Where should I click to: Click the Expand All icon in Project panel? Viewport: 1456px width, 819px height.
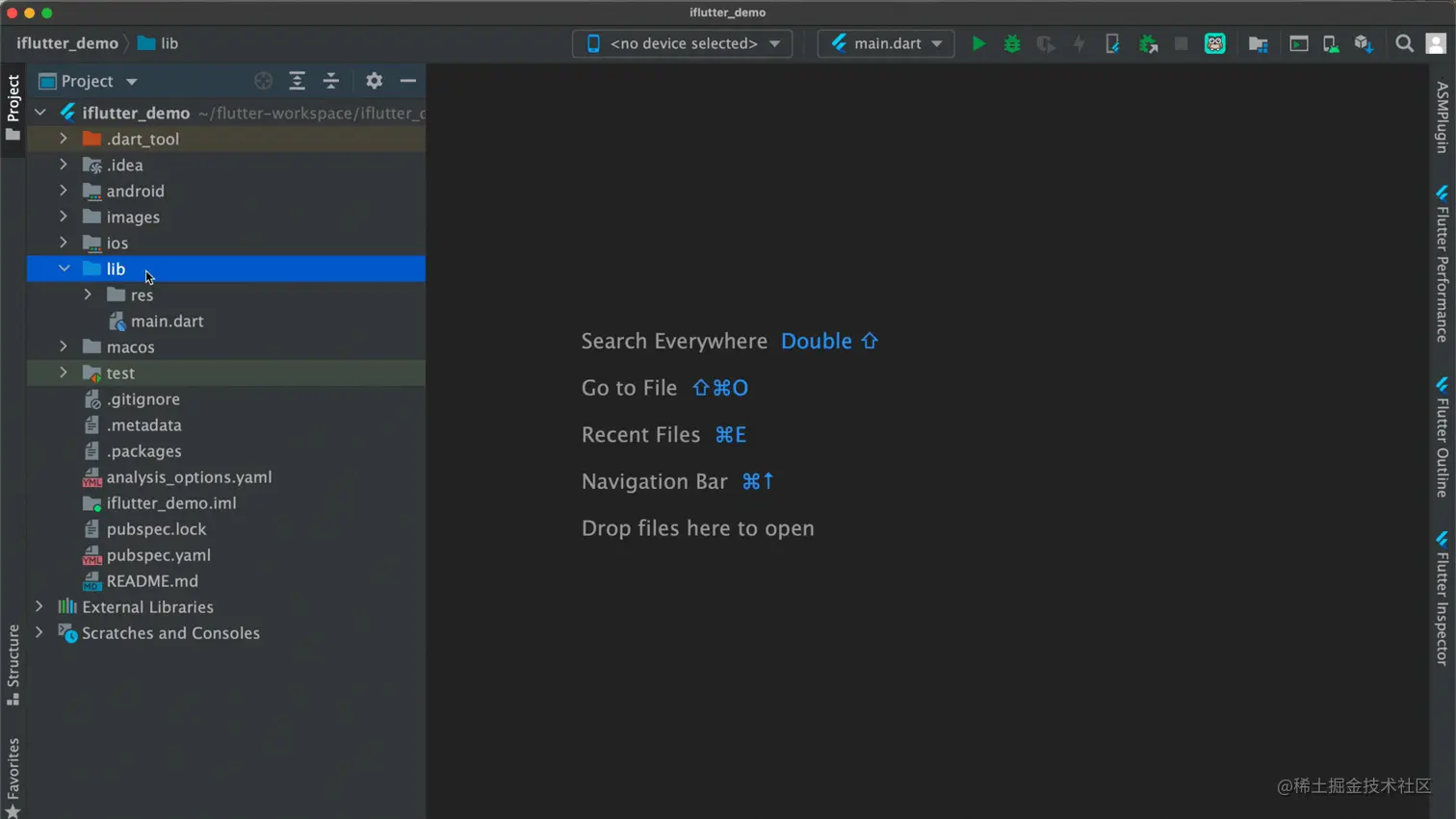coord(297,81)
